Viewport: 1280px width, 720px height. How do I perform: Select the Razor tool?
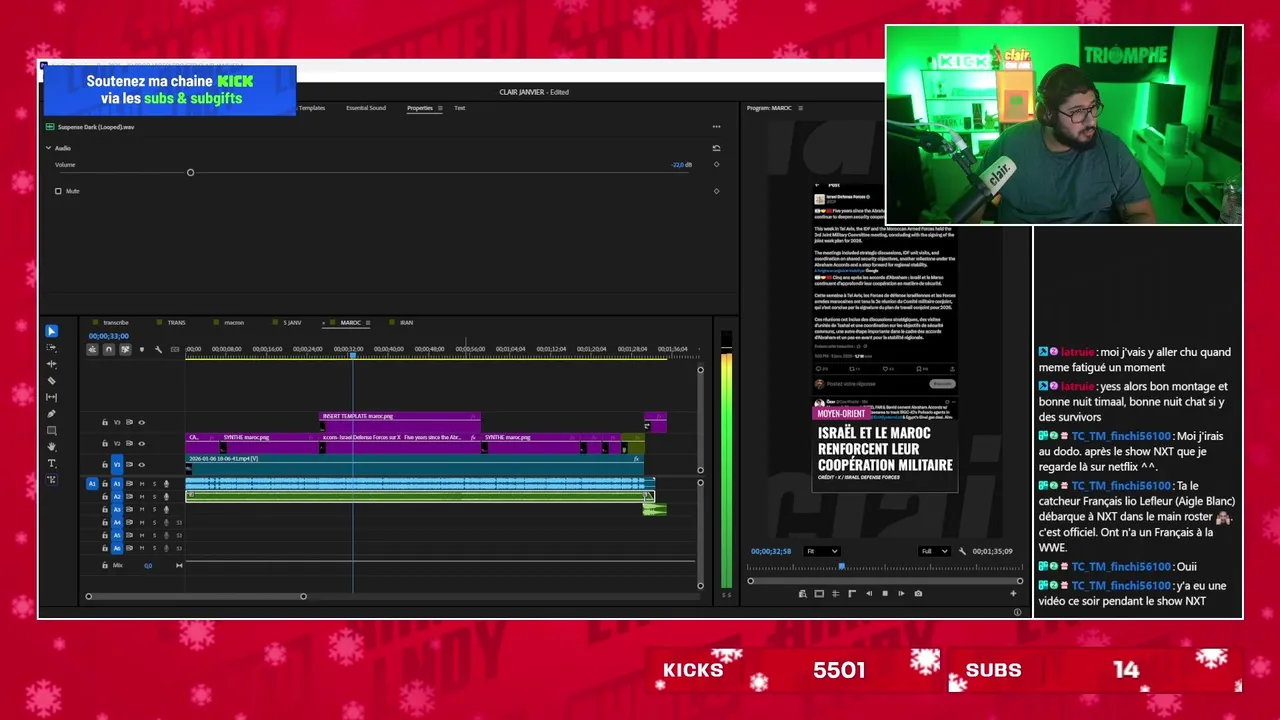[51, 381]
